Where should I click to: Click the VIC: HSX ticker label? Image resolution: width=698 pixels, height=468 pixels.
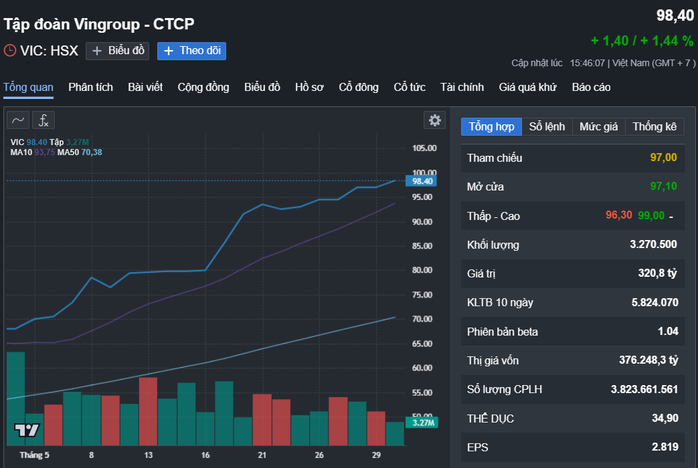(49, 51)
